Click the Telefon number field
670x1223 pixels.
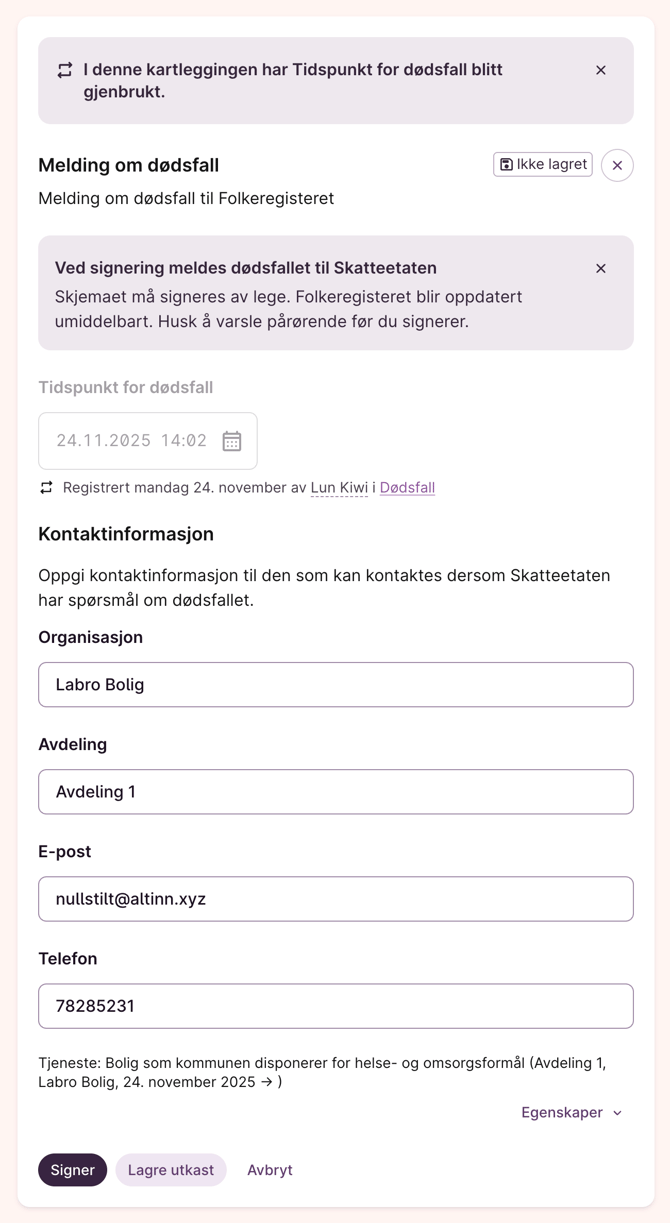[336, 1006]
